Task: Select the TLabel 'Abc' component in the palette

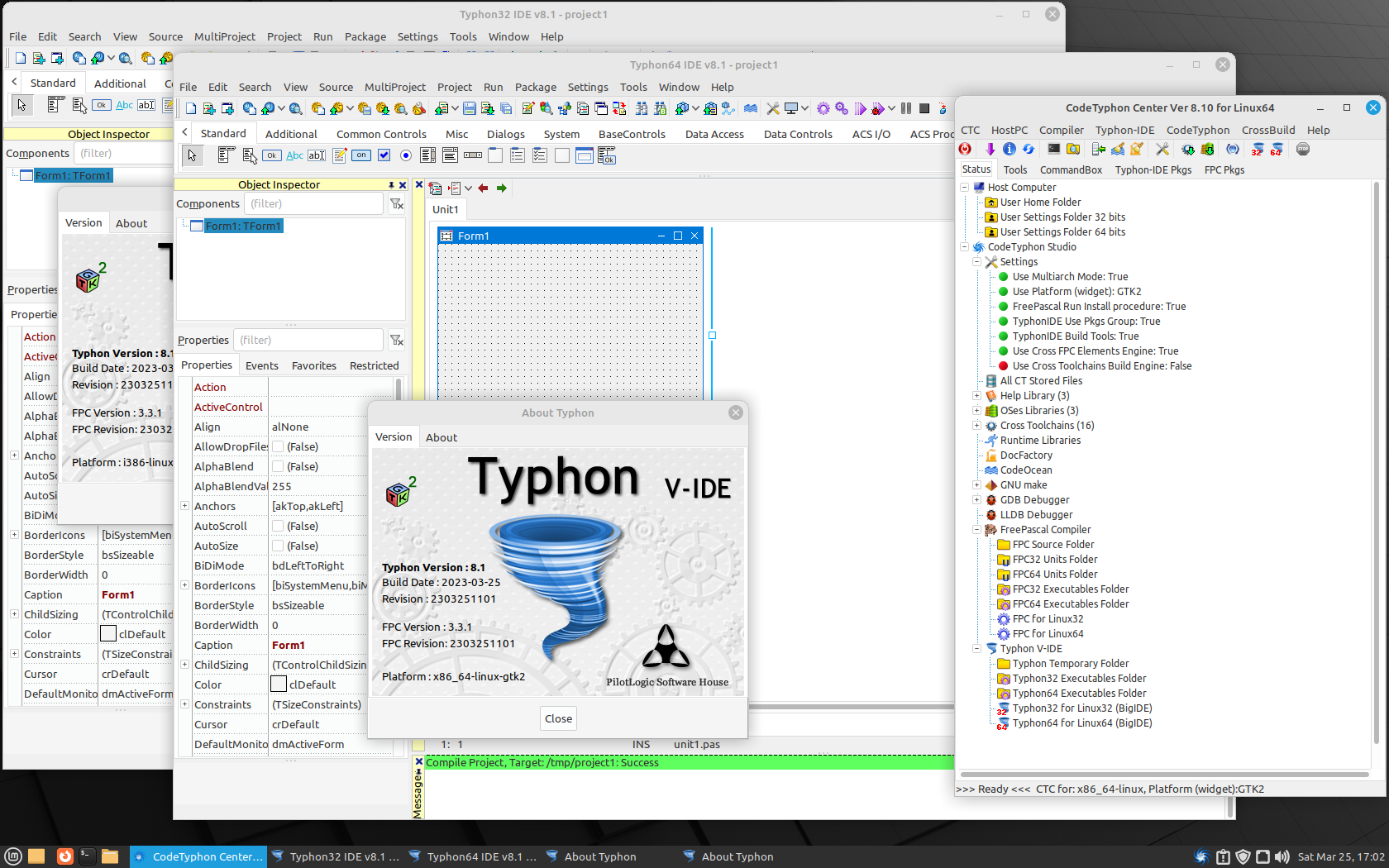Action: 294,155
